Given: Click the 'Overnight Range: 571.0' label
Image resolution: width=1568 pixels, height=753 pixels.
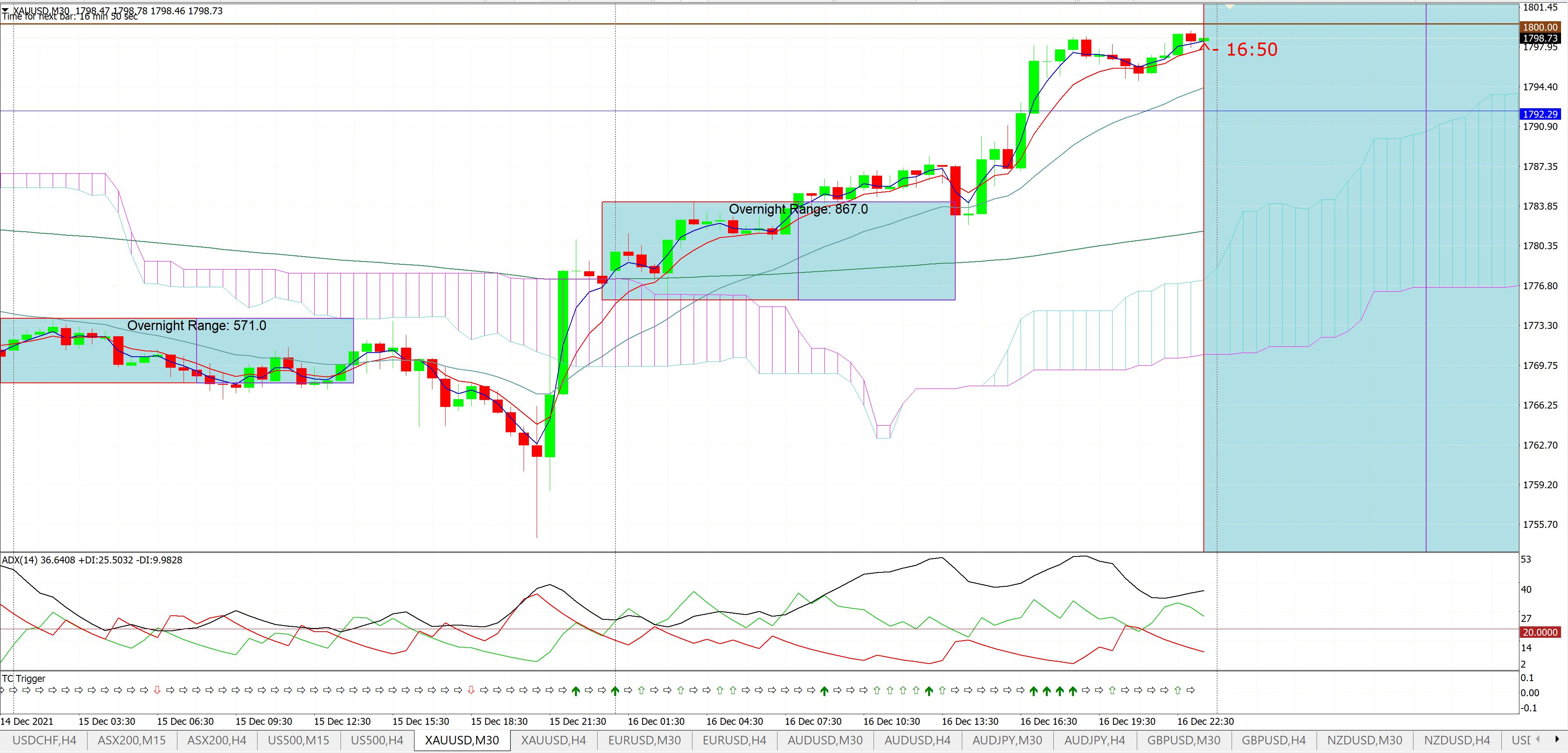Looking at the screenshot, I should (x=197, y=325).
